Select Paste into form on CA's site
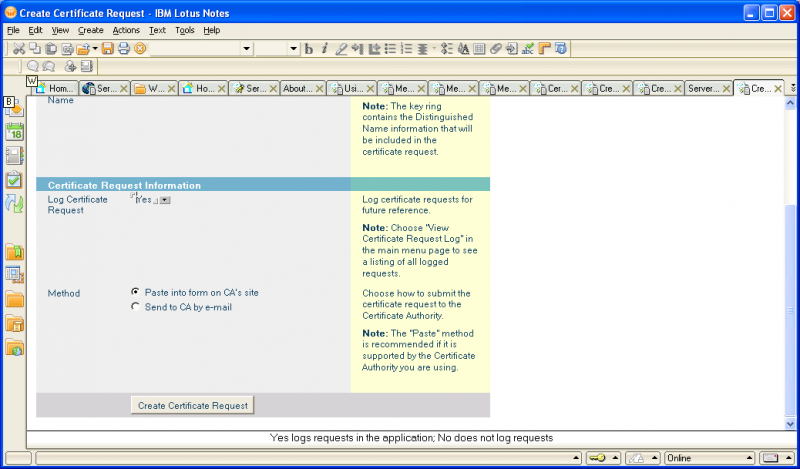The height and width of the screenshot is (469, 800). (135, 292)
